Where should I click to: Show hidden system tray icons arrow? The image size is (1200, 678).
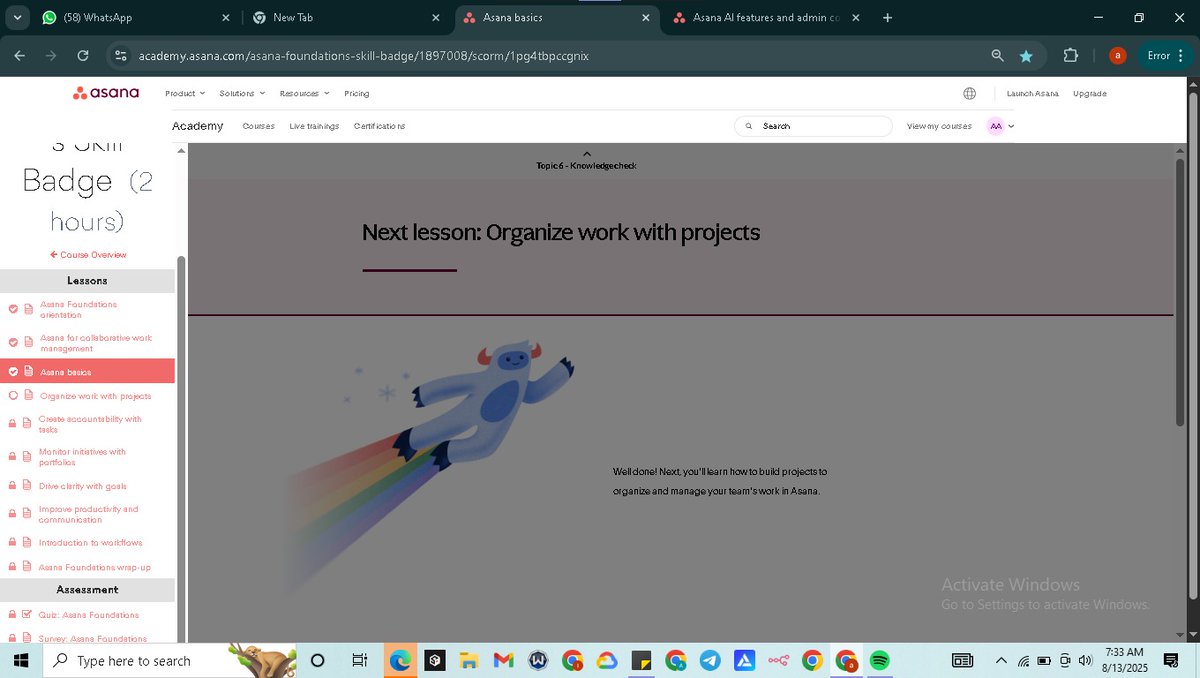(x=1001, y=660)
